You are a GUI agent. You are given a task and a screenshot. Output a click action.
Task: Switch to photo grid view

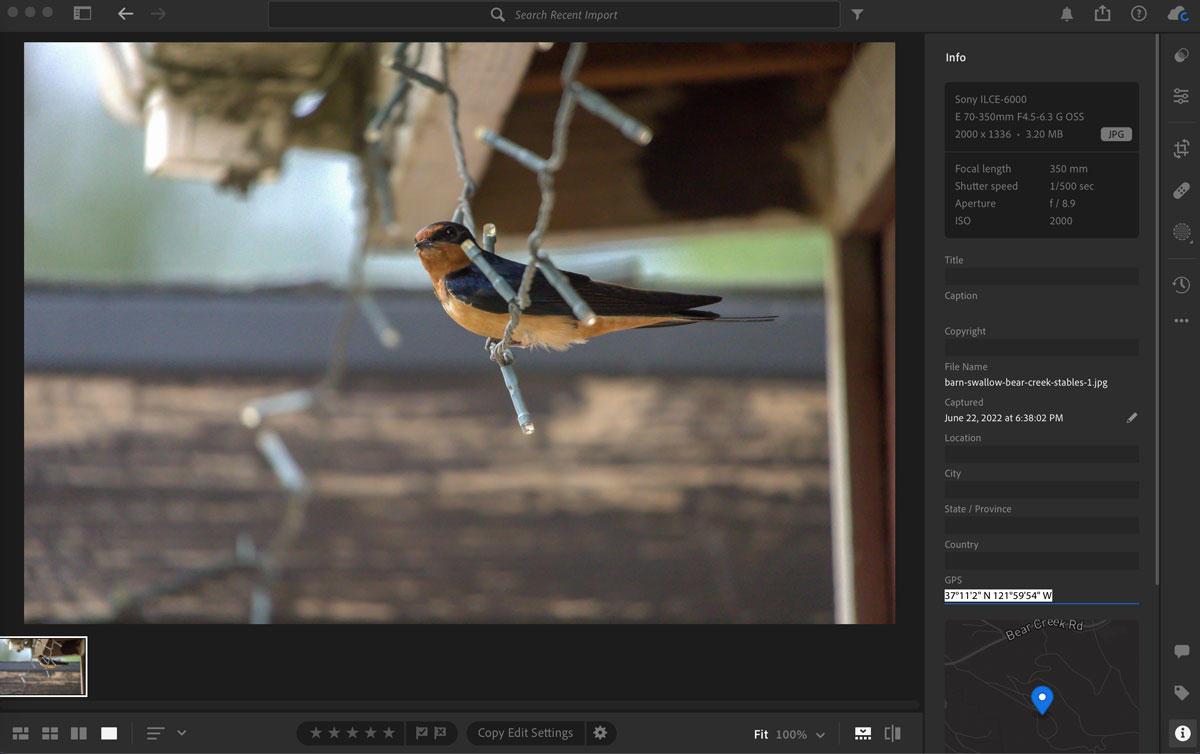tap(20, 733)
